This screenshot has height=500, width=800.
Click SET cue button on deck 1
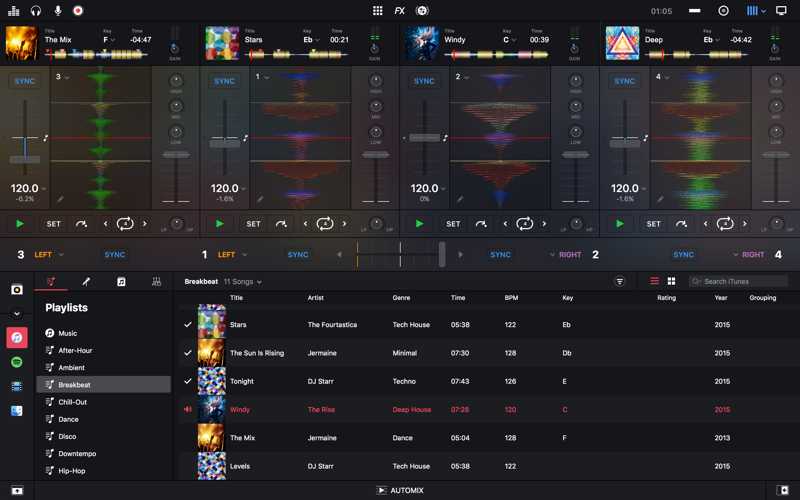click(x=254, y=223)
